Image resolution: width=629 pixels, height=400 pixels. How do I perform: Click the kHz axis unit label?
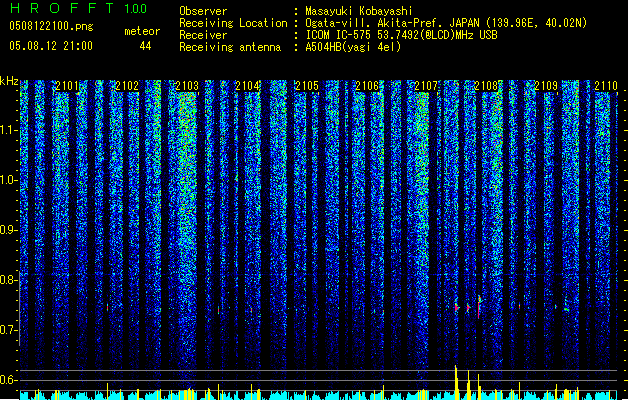point(9,81)
